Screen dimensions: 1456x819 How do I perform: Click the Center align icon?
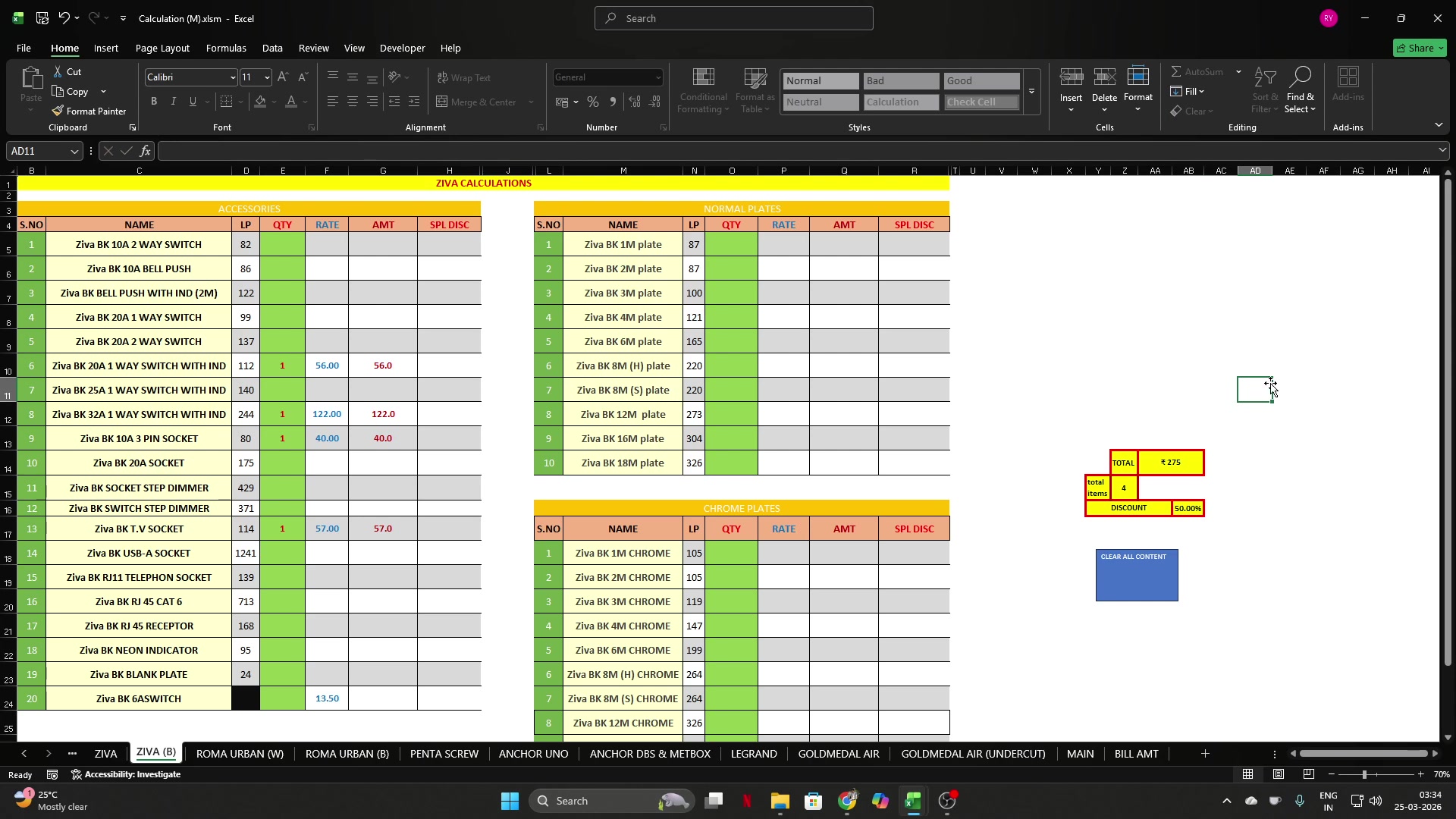[353, 102]
